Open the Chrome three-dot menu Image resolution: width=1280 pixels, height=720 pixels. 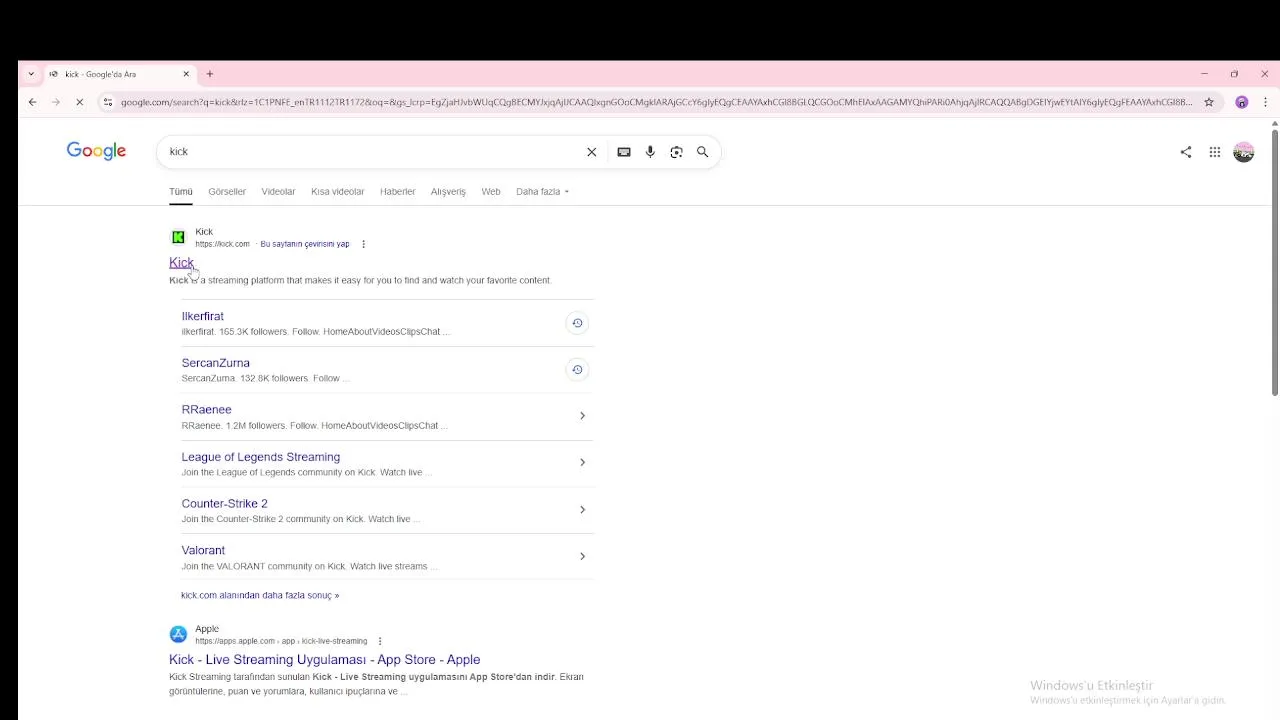click(x=1265, y=102)
